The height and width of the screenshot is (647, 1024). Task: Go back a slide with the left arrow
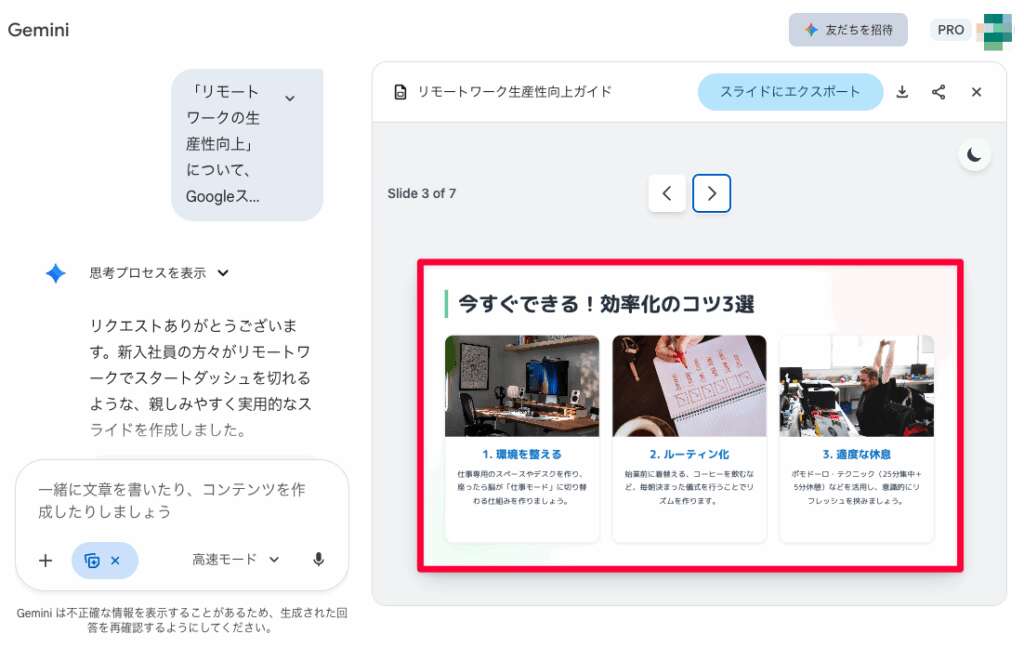[667, 193]
